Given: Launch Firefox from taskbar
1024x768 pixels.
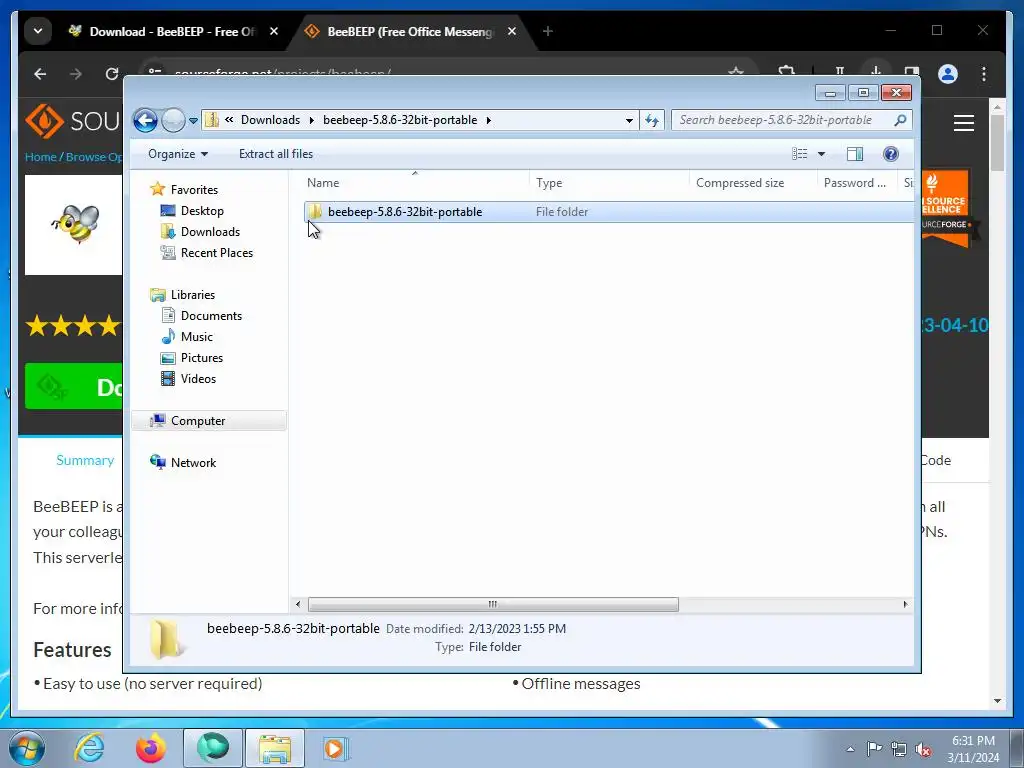Looking at the screenshot, I should [150, 748].
